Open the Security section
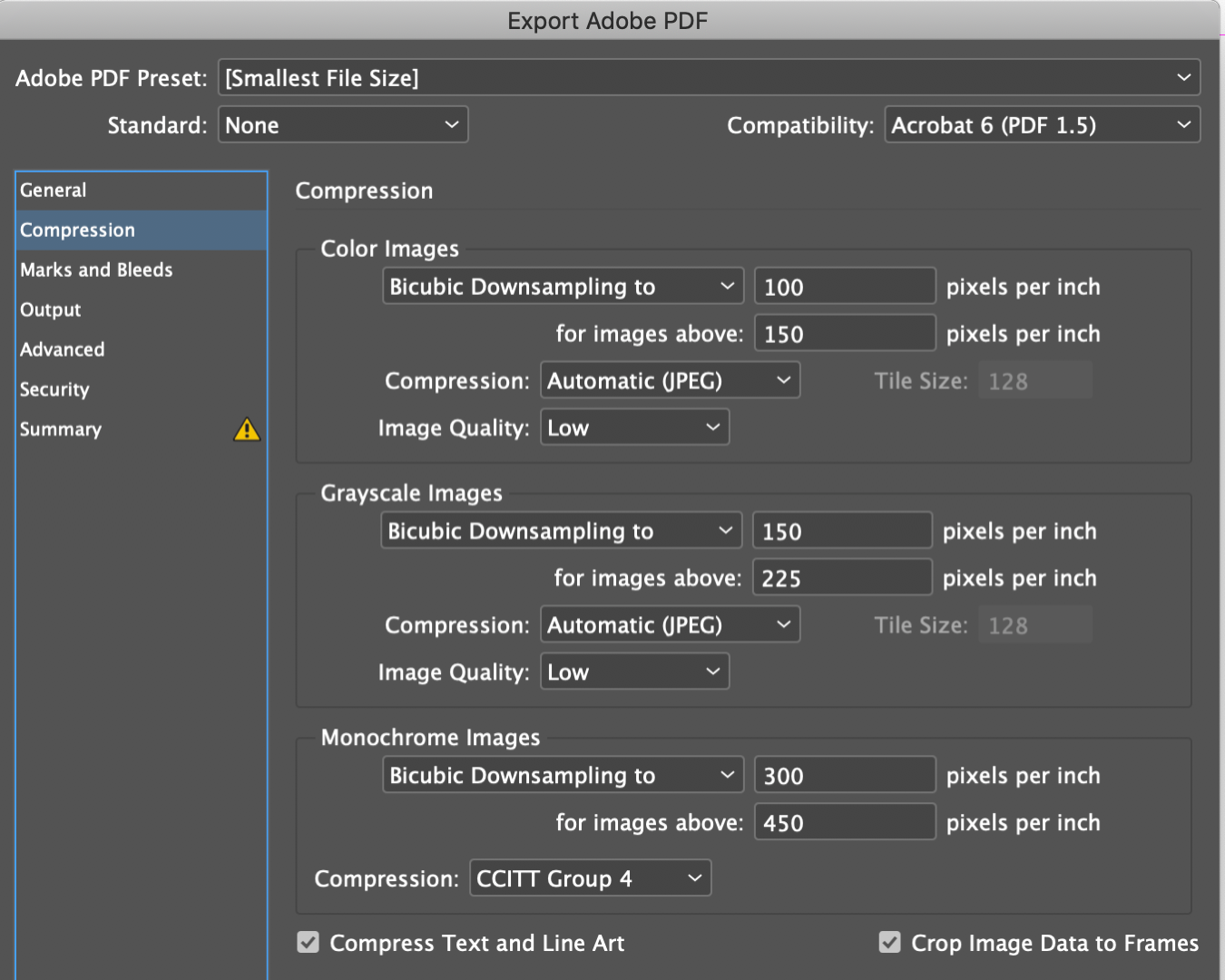Image resolution: width=1225 pixels, height=980 pixels. tap(54, 390)
